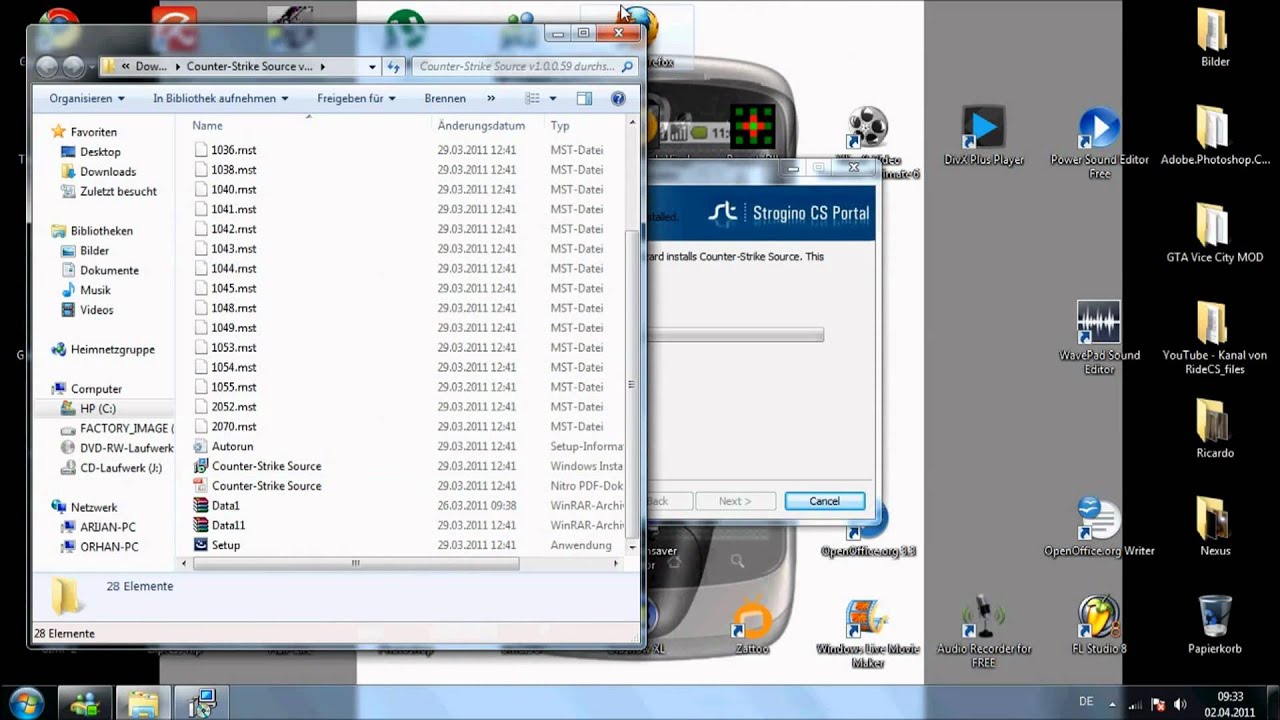Screen dimensions: 1280x720
Task: Launch OpenOffice.org Writer shortcut
Action: (x=1099, y=528)
